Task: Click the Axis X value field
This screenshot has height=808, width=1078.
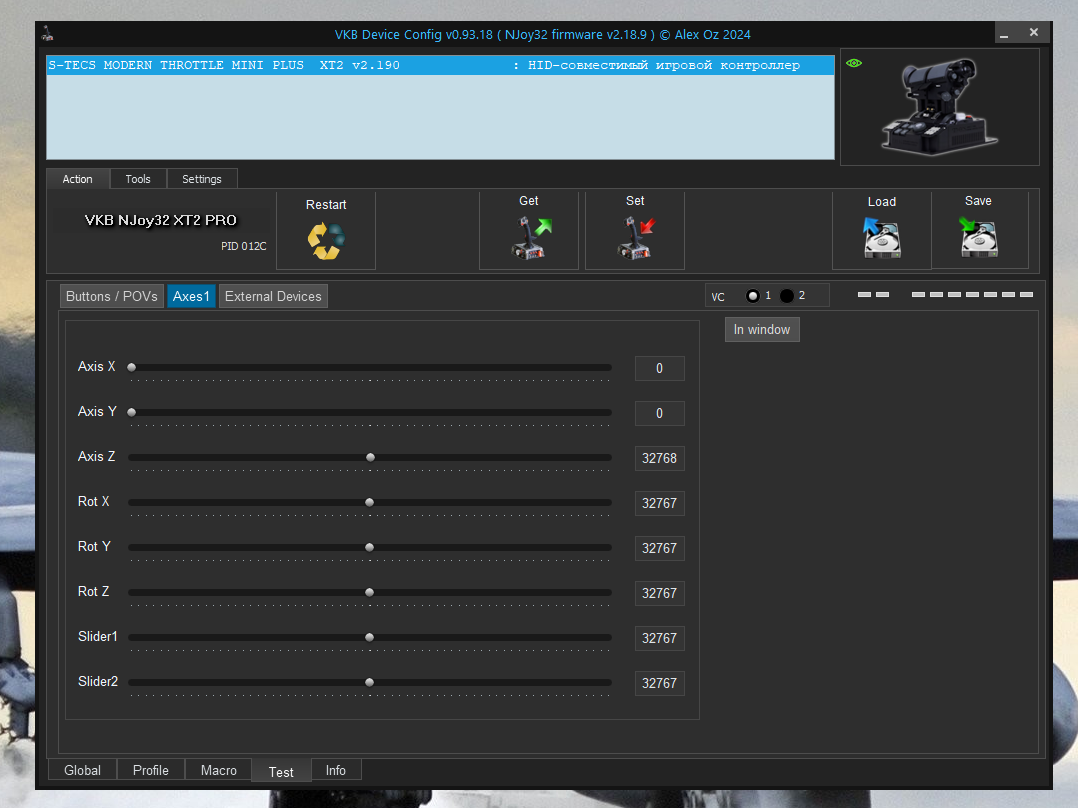Action: click(x=659, y=369)
